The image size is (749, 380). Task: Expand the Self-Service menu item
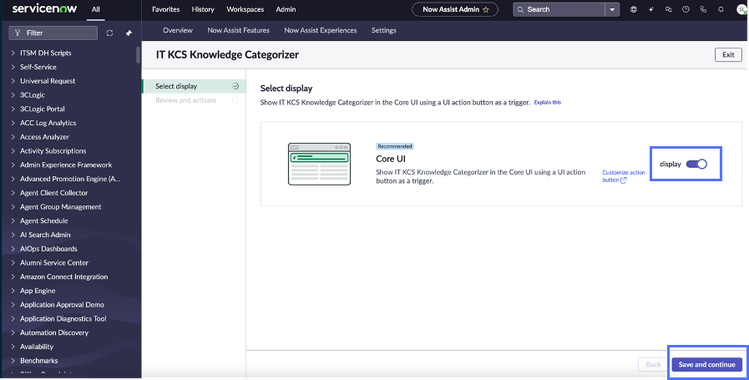tap(38, 67)
